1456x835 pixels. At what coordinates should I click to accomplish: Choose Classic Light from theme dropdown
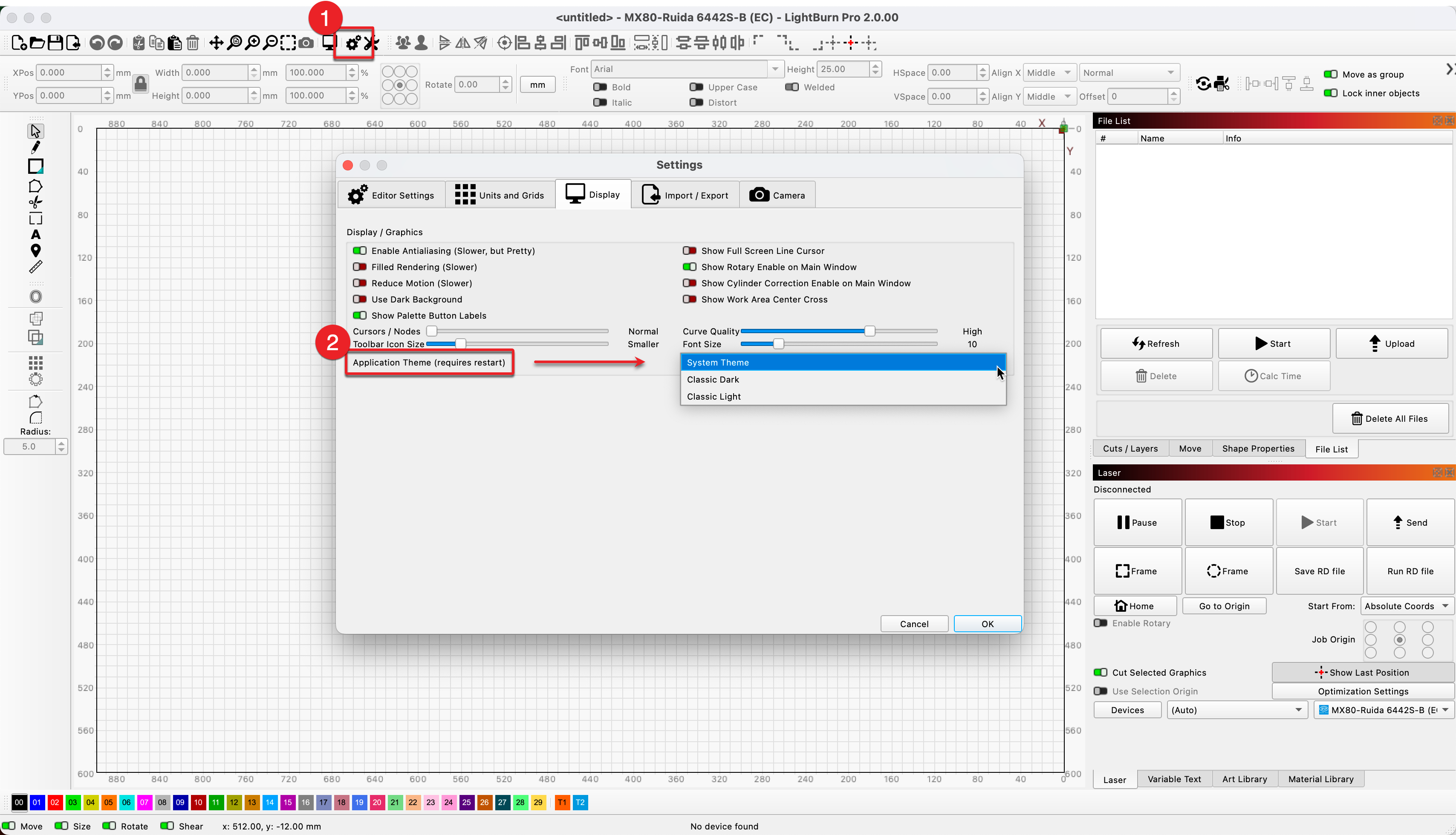843,397
